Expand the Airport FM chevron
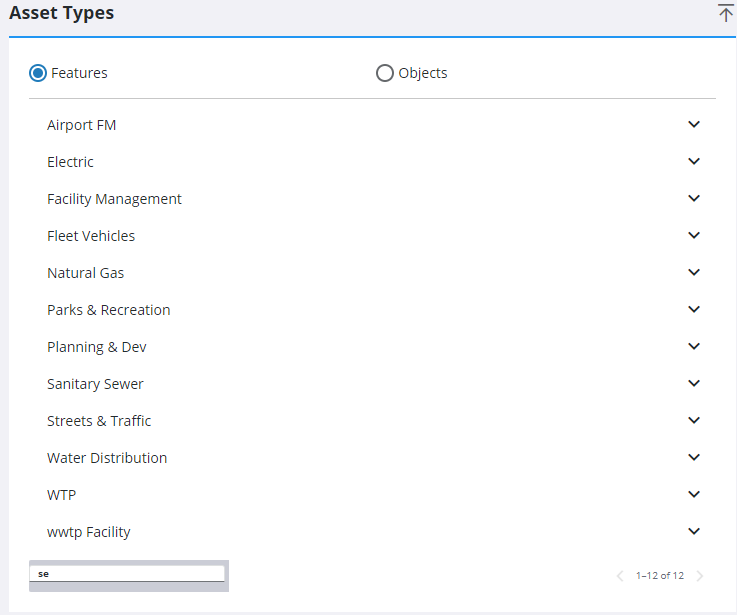Screen dimensions: 737x615 pos(694,125)
